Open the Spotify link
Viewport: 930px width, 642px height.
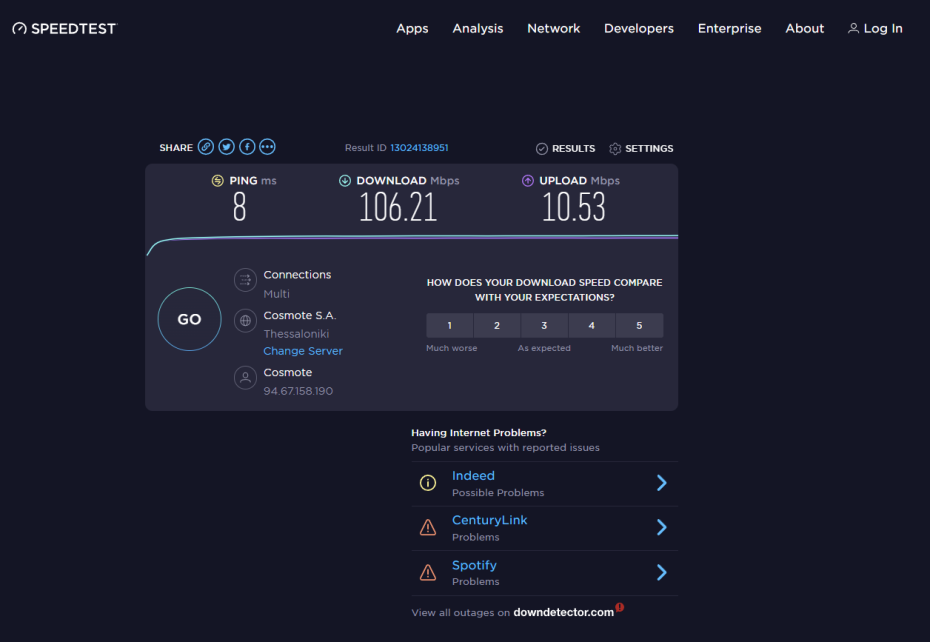point(474,565)
